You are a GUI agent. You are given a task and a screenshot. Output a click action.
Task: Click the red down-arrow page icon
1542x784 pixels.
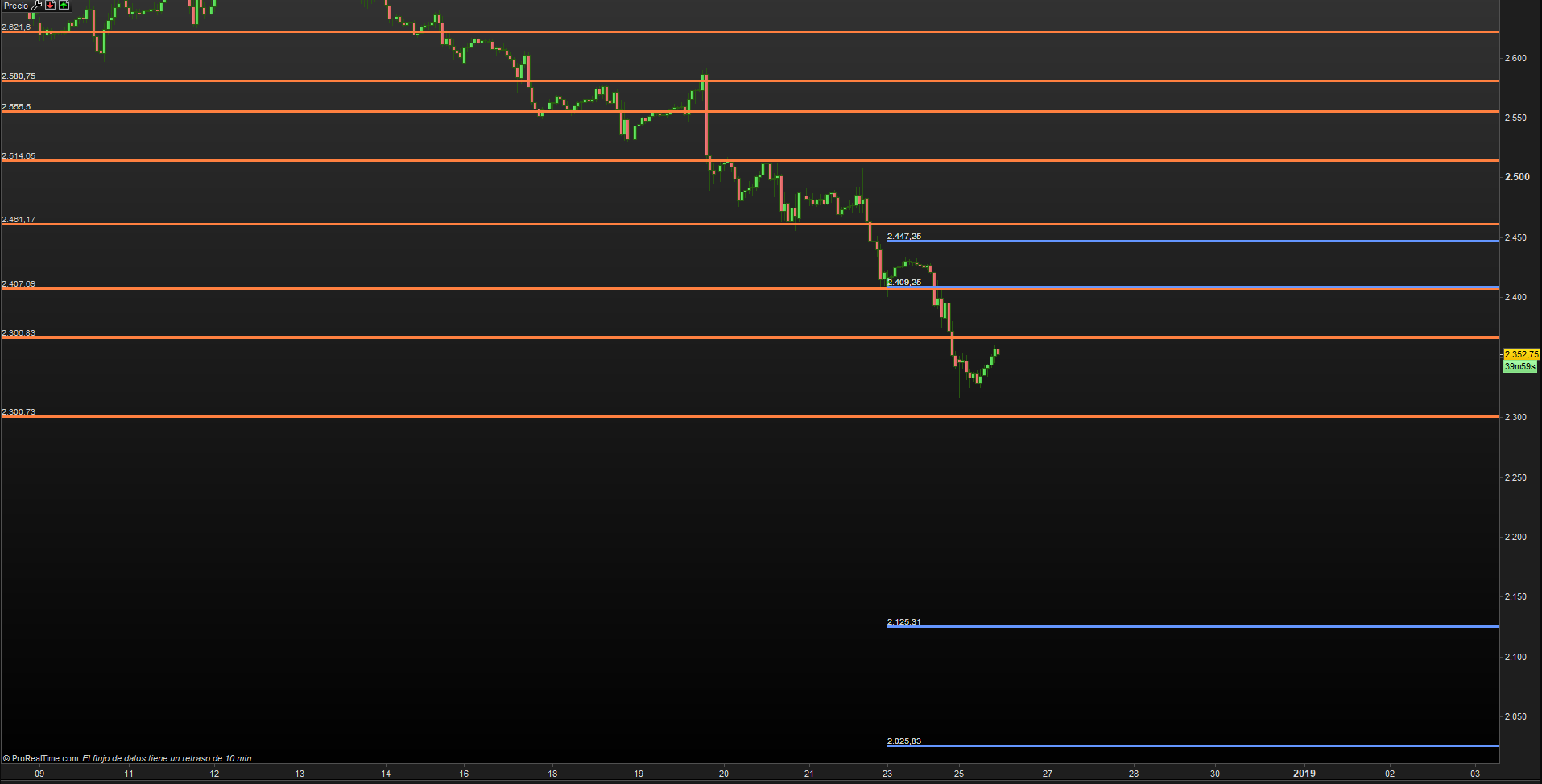pos(50,6)
